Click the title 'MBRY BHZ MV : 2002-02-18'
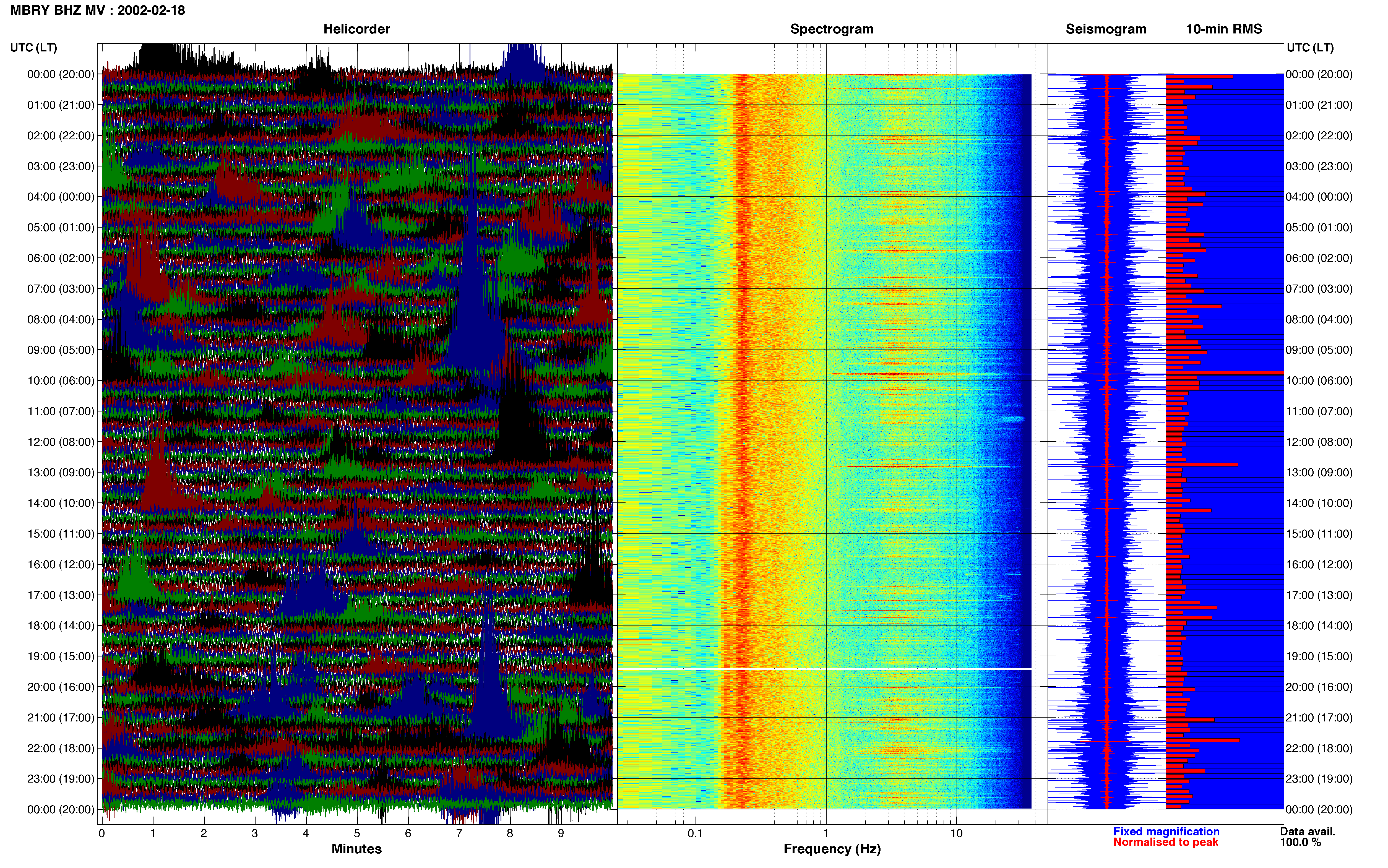1388x868 pixels. click(98, 10)
